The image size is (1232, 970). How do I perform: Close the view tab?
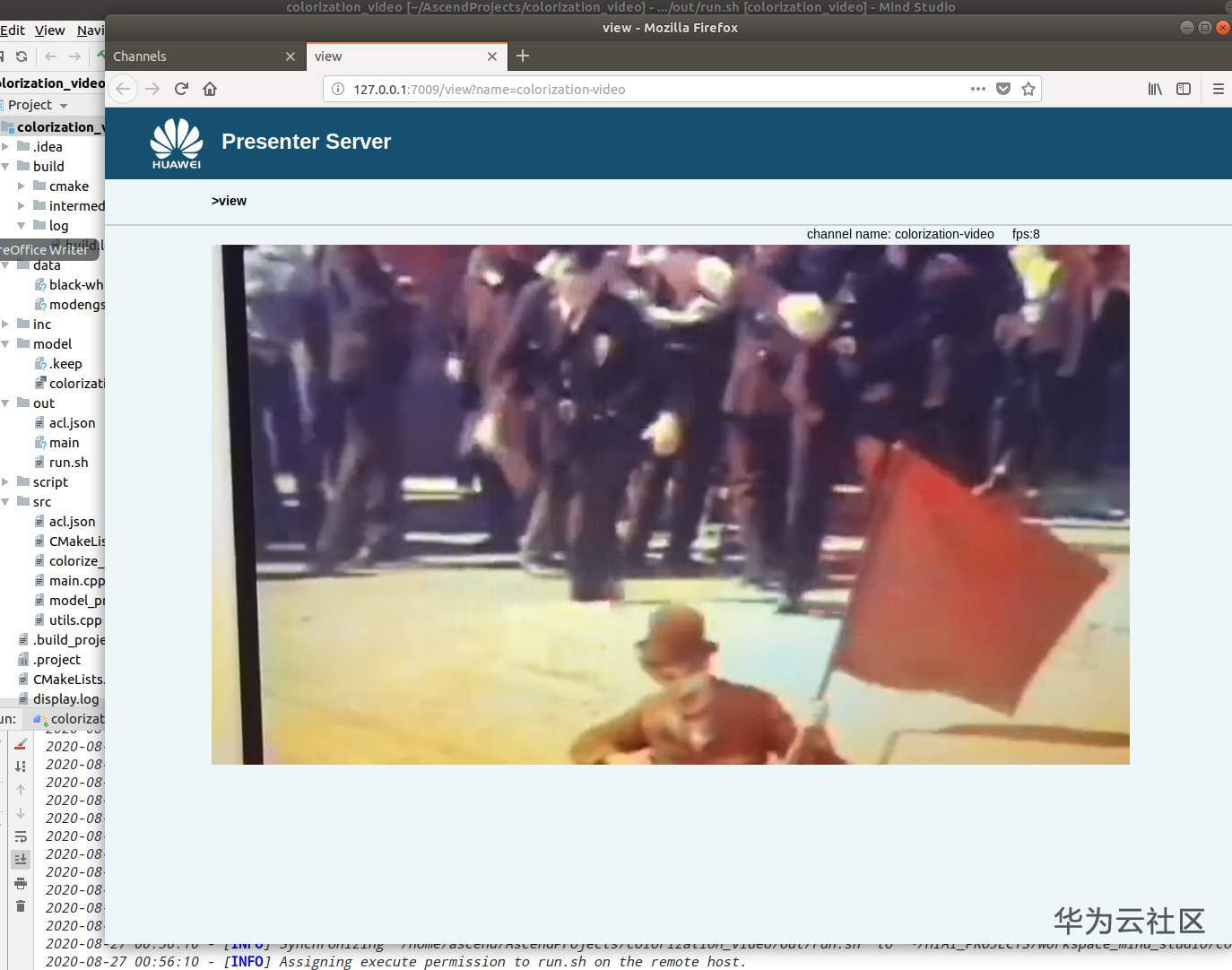[x=491, y=56]
